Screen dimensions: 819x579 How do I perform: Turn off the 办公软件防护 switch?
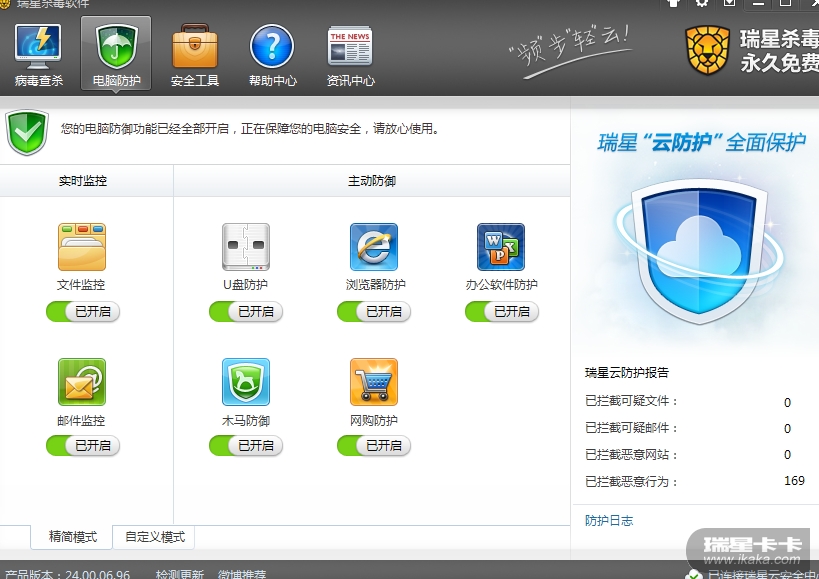click(502, 312)
